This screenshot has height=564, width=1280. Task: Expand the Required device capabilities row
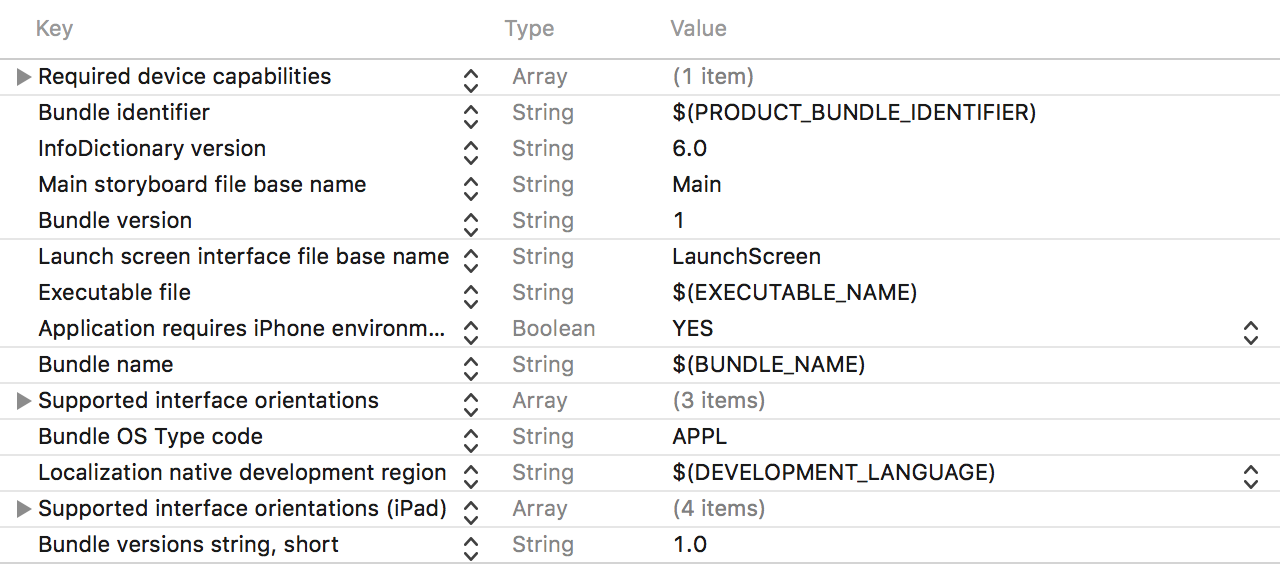24,77
